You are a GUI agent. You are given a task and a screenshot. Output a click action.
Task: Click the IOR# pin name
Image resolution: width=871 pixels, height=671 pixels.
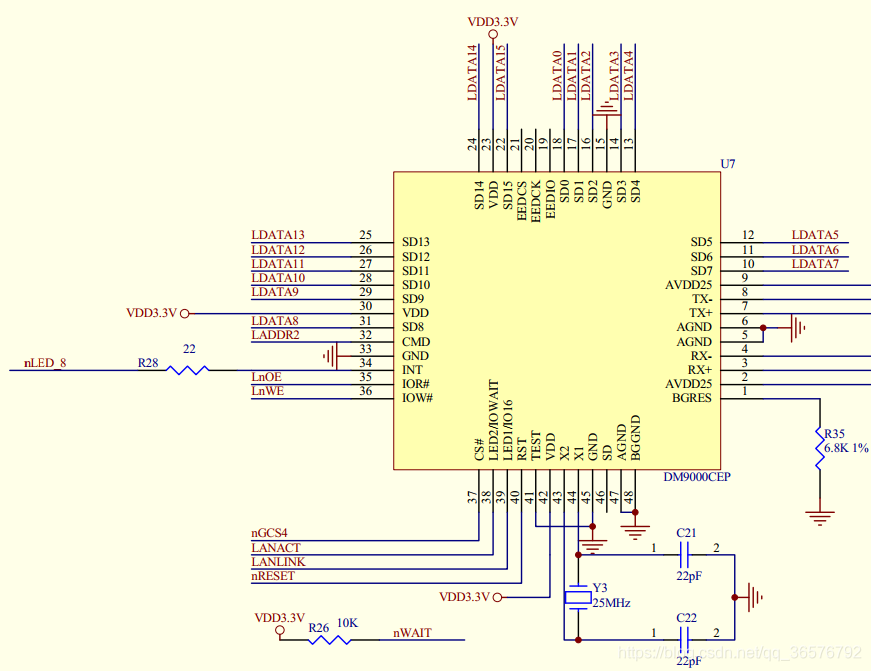tap(416, 384)
